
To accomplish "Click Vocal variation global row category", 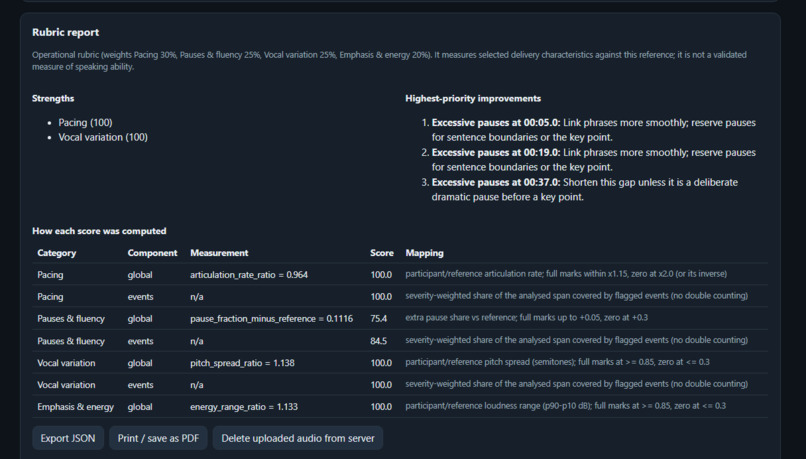I will click(x=66, y=363).
